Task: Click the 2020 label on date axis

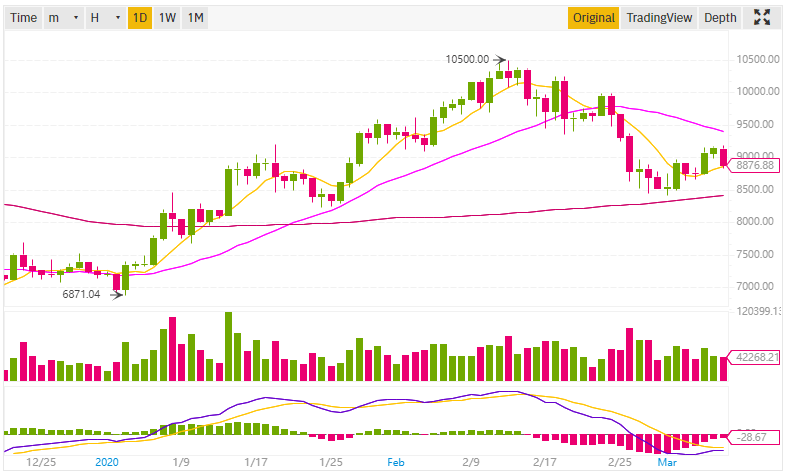Action: [x=107, y=464]
